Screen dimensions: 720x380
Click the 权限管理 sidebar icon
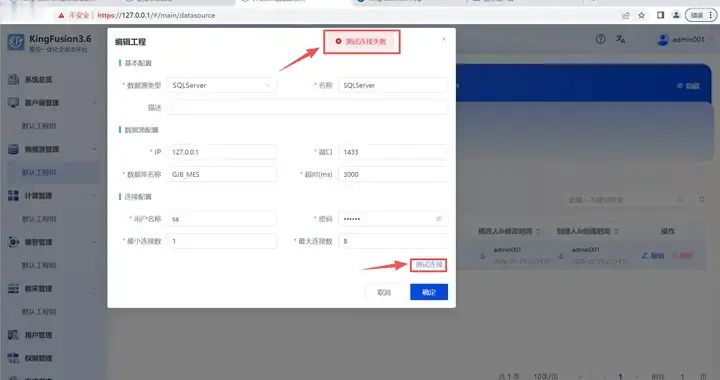click(x=13, y=358)
